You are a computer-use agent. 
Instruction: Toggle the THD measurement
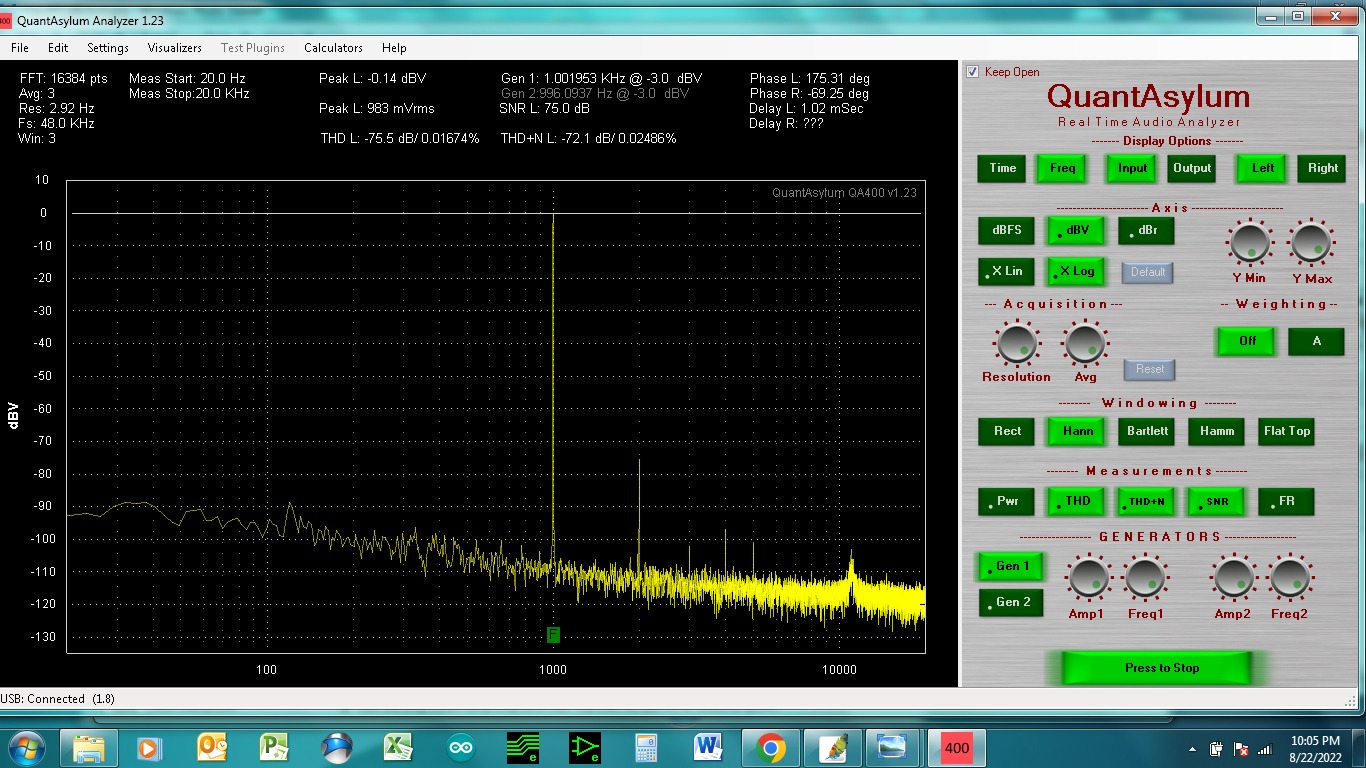(x=1077, y=501)
